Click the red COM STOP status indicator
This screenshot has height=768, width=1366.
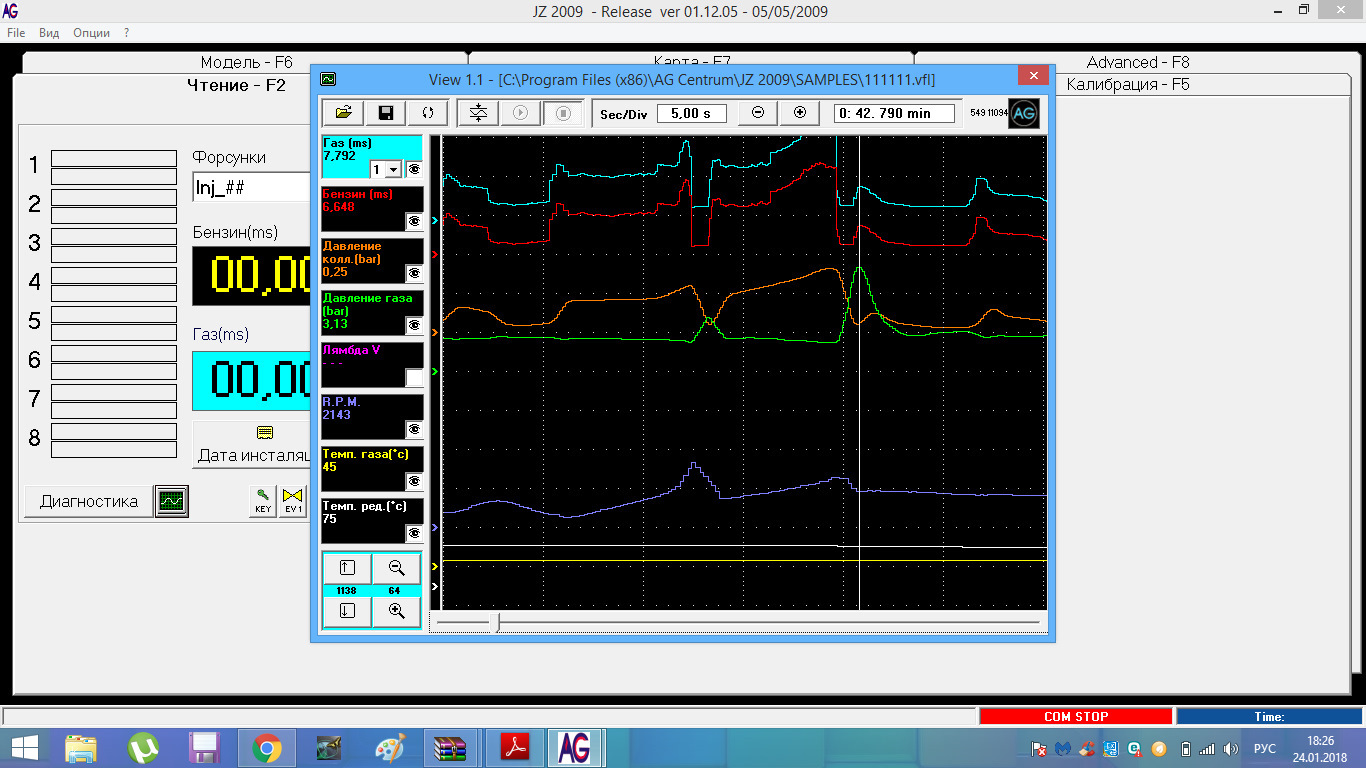click(x=1076, y=716)
